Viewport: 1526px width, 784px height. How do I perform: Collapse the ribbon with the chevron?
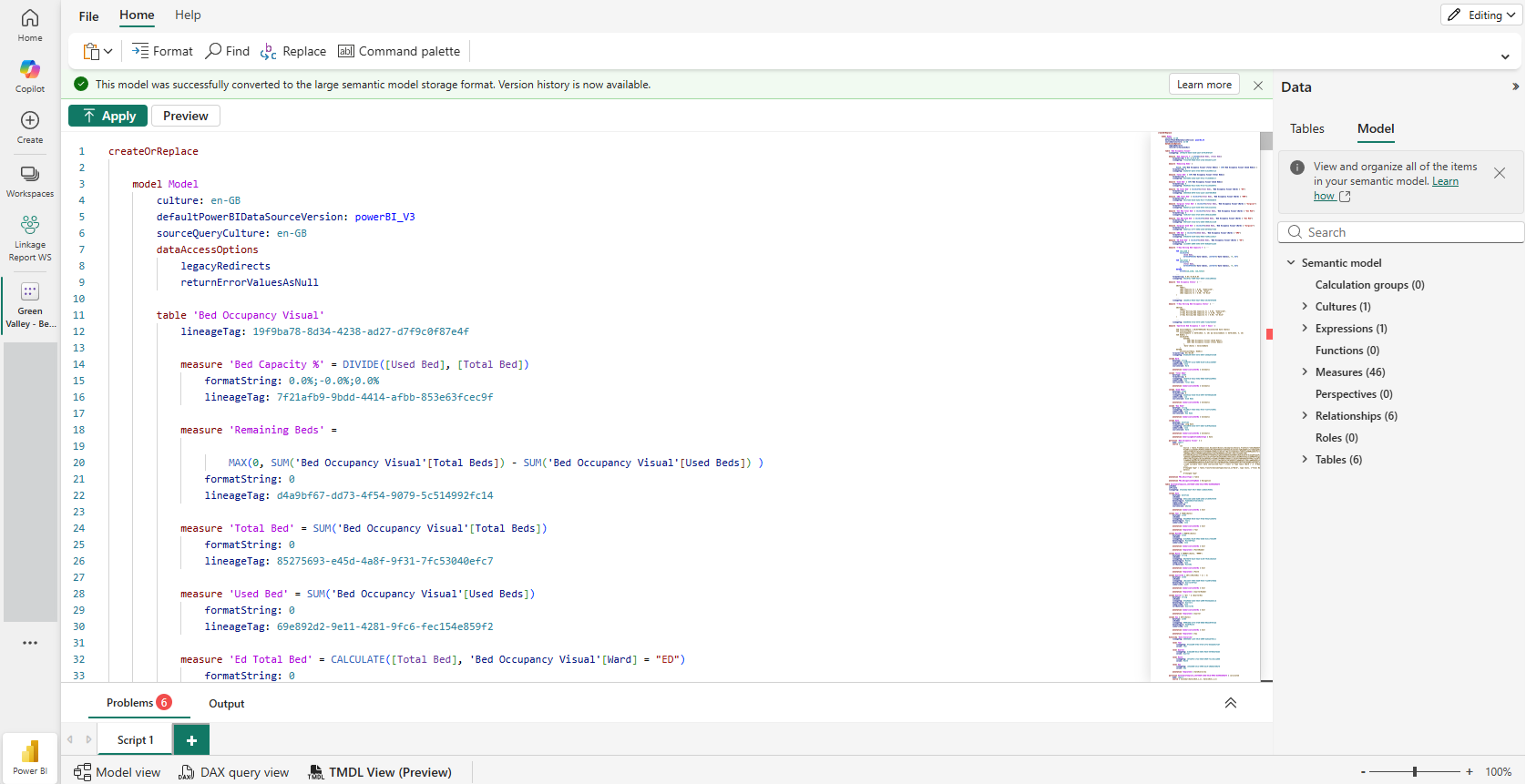[x=1505, y=56]
